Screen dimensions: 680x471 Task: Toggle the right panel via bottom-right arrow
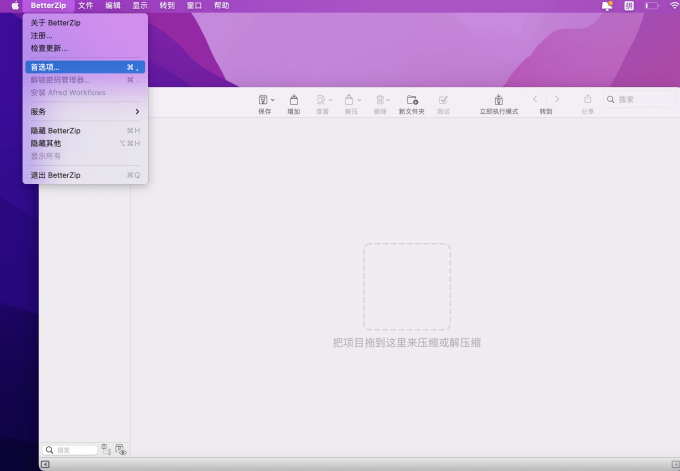pos(675,464)
